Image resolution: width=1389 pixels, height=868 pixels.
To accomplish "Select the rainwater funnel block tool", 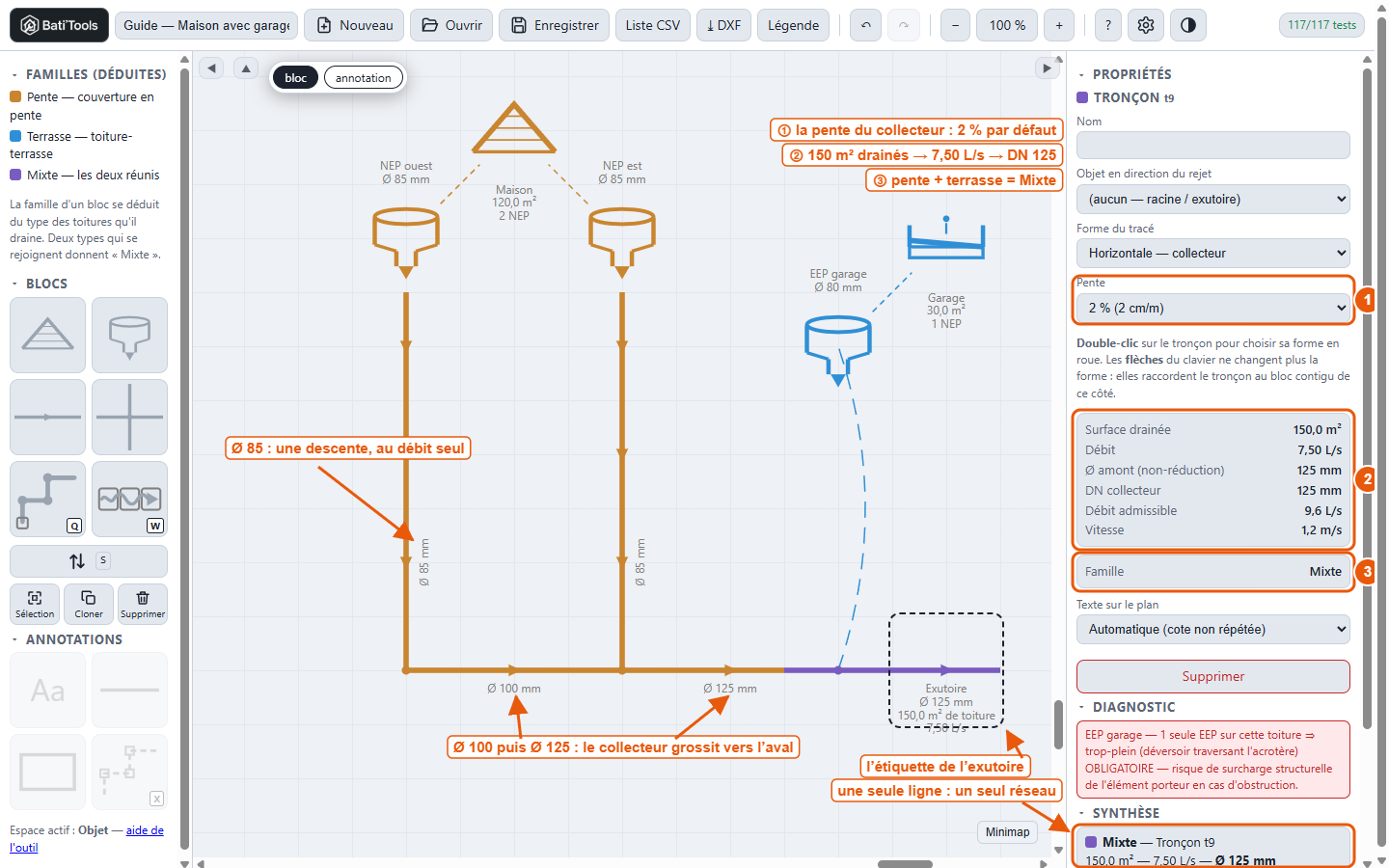I will click(129, 335).
